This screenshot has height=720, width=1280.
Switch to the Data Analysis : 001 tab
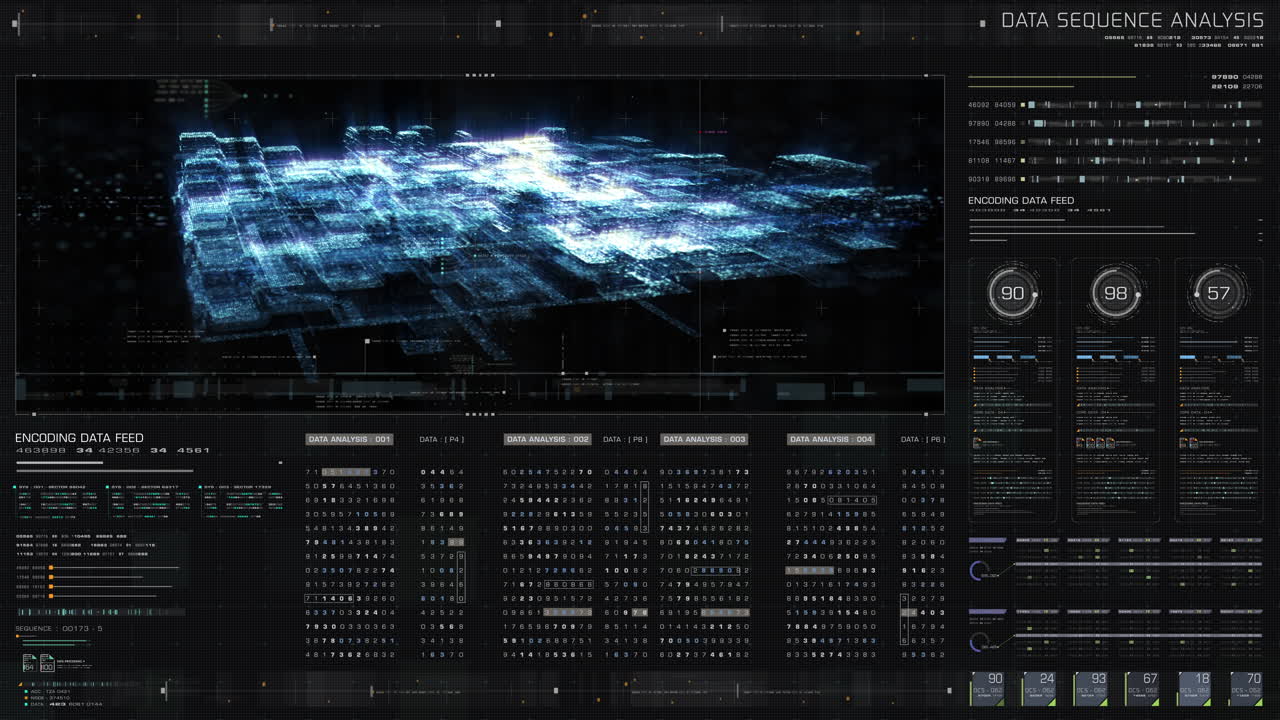pyautogui.click(x=349, y=439)
